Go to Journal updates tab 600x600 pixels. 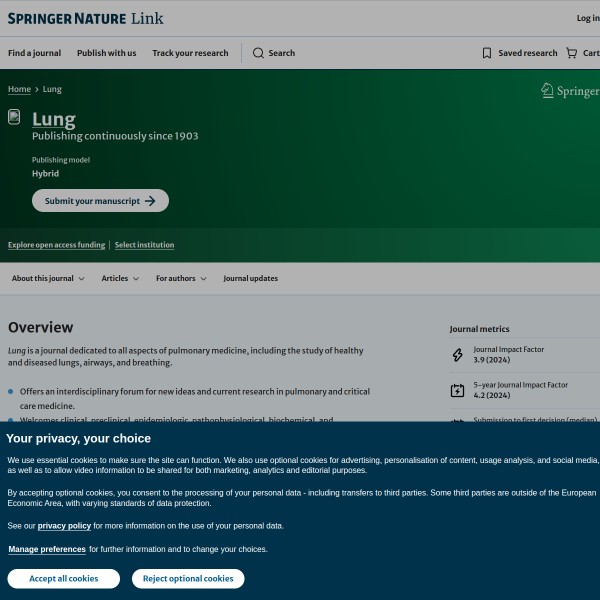[x=250, y=279]
